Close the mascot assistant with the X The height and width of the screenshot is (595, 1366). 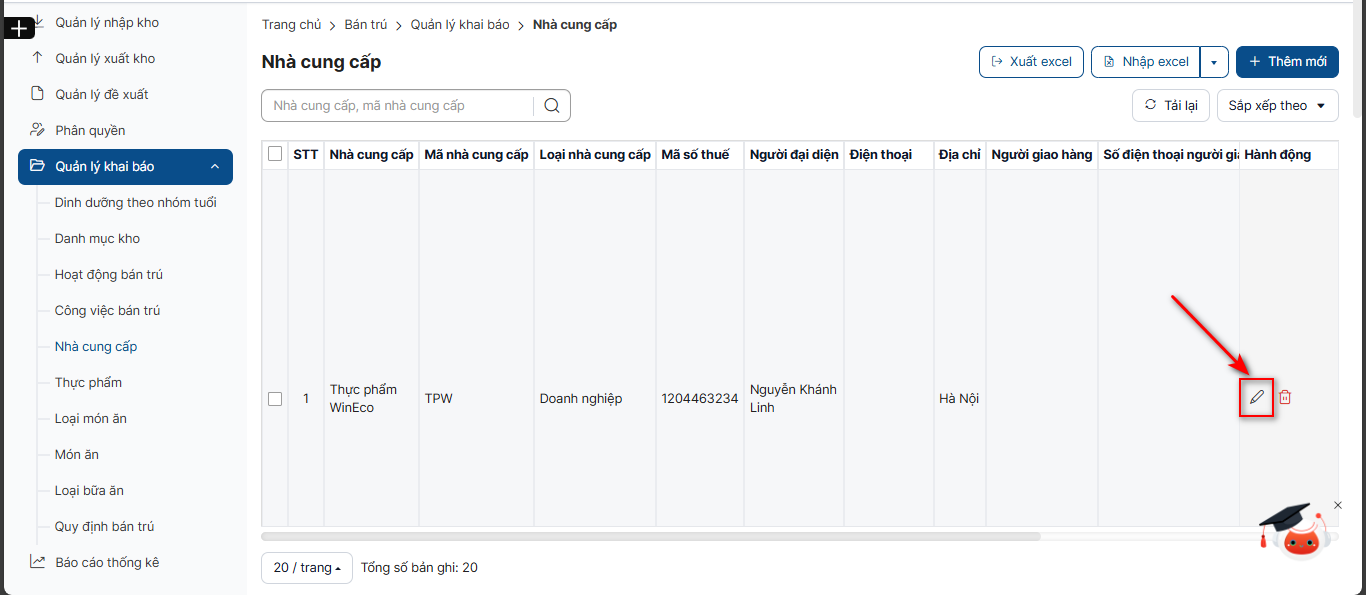pos(1338,505)
